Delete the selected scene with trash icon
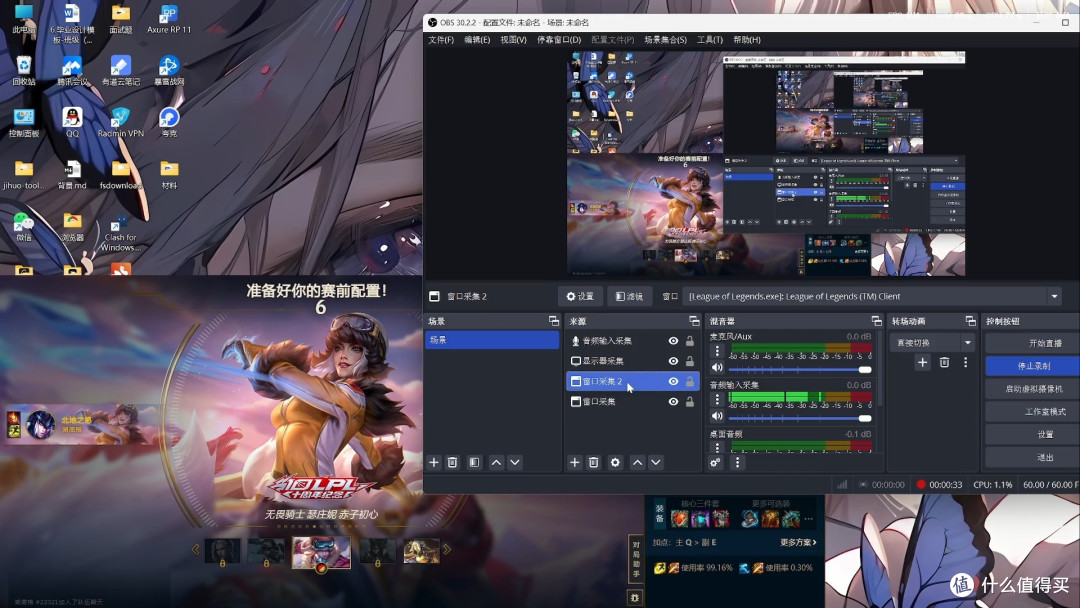Viewport: 1080px width, 608px height. point(453,463)
